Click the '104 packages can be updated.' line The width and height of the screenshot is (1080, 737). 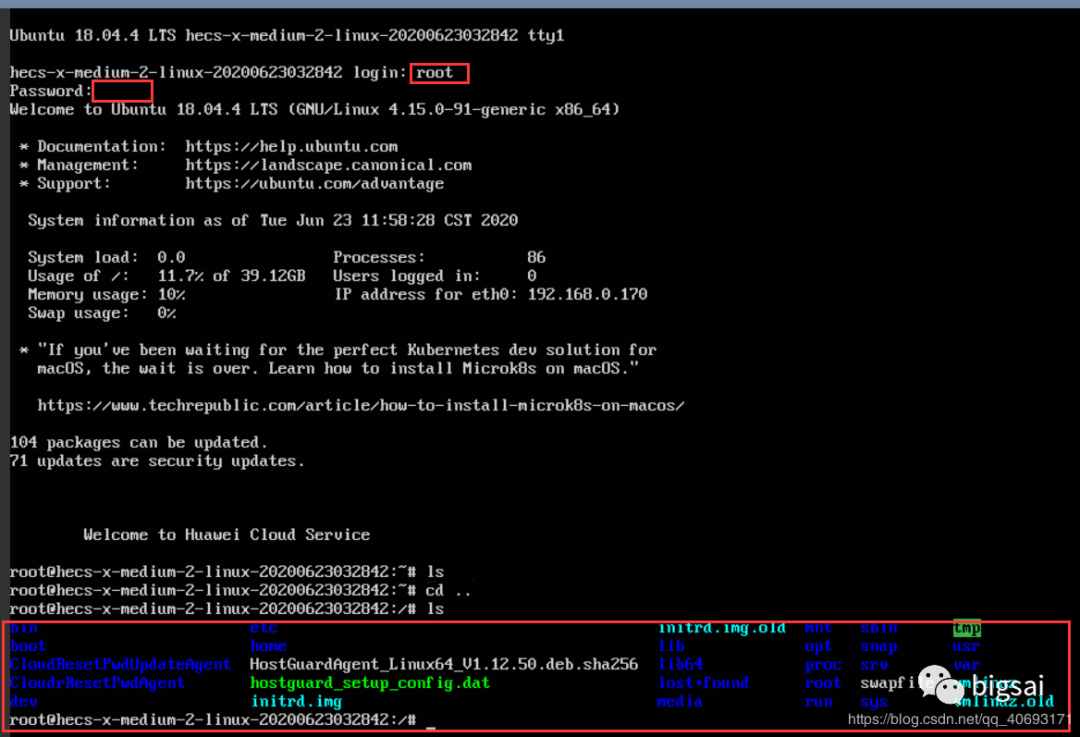point(138,443)
